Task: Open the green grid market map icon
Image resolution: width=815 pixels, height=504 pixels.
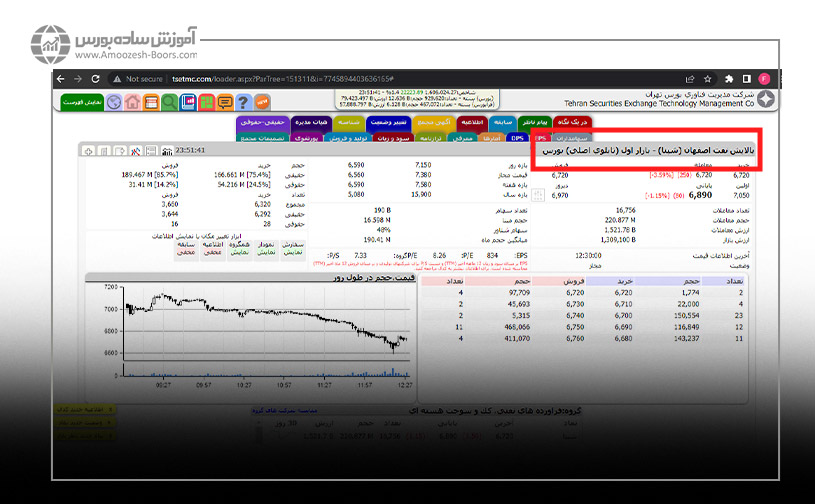Action: [x=207, y=102]
